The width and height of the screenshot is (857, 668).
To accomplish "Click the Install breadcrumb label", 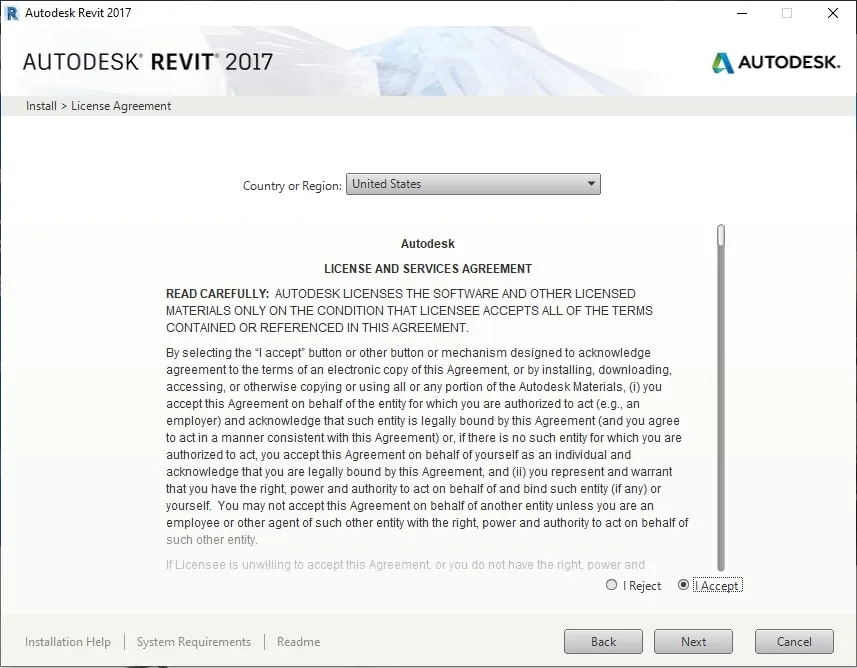I will coord(40,105).
